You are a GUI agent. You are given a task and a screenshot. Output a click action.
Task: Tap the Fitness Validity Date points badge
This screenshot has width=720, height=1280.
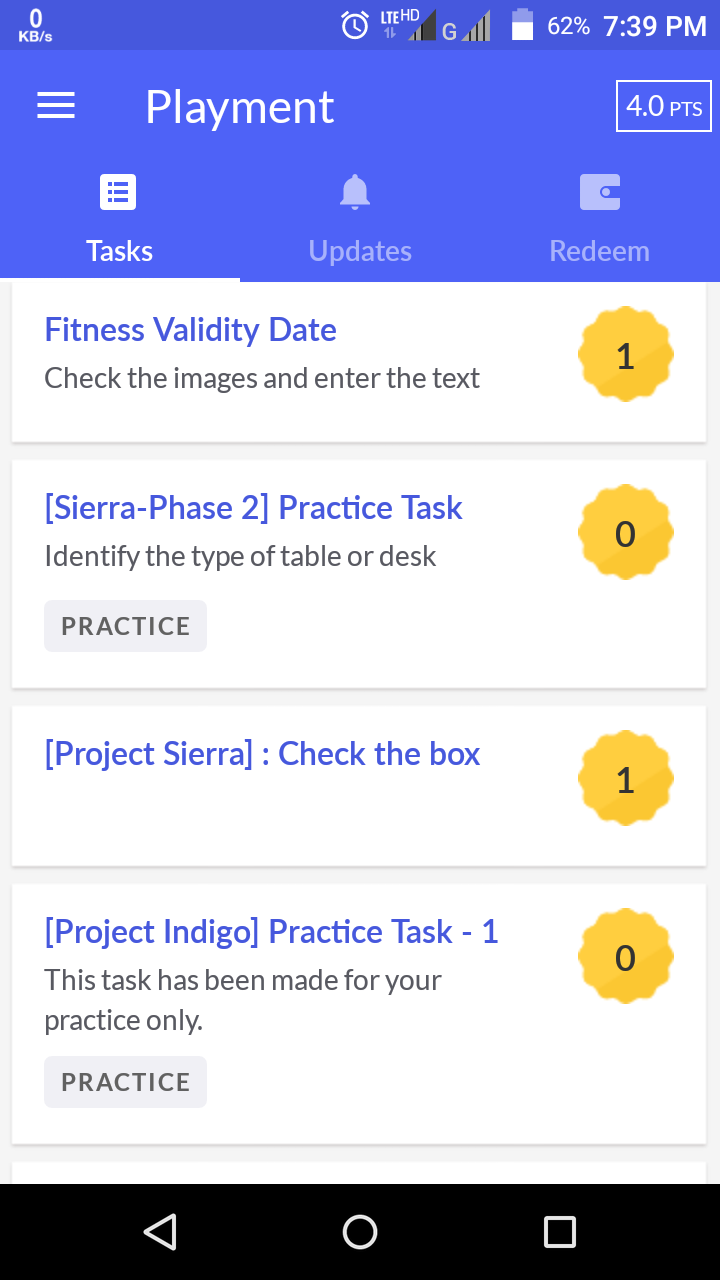[x=625, y=355]
